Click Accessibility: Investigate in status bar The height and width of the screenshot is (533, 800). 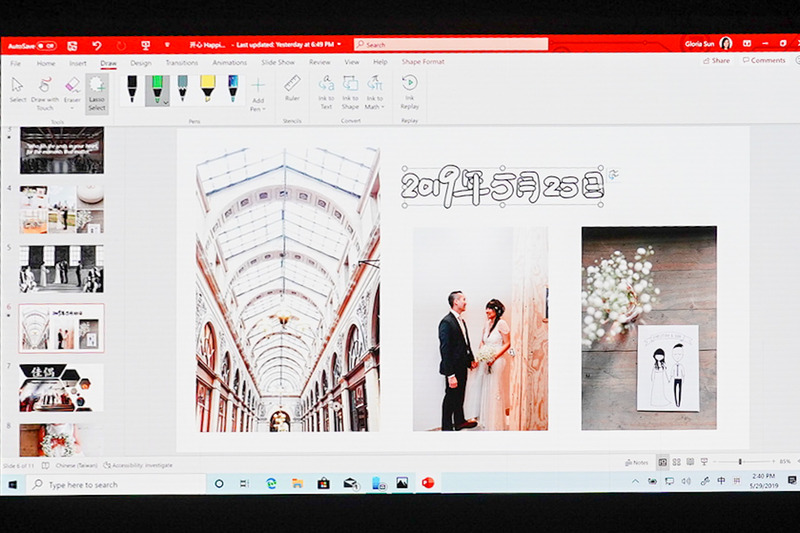click(x=138, y=465)
